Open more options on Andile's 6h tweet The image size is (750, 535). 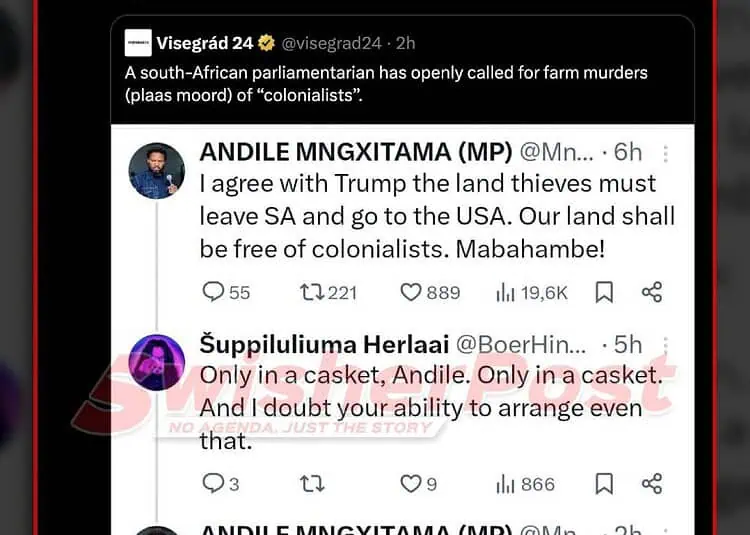pos(666,153)
